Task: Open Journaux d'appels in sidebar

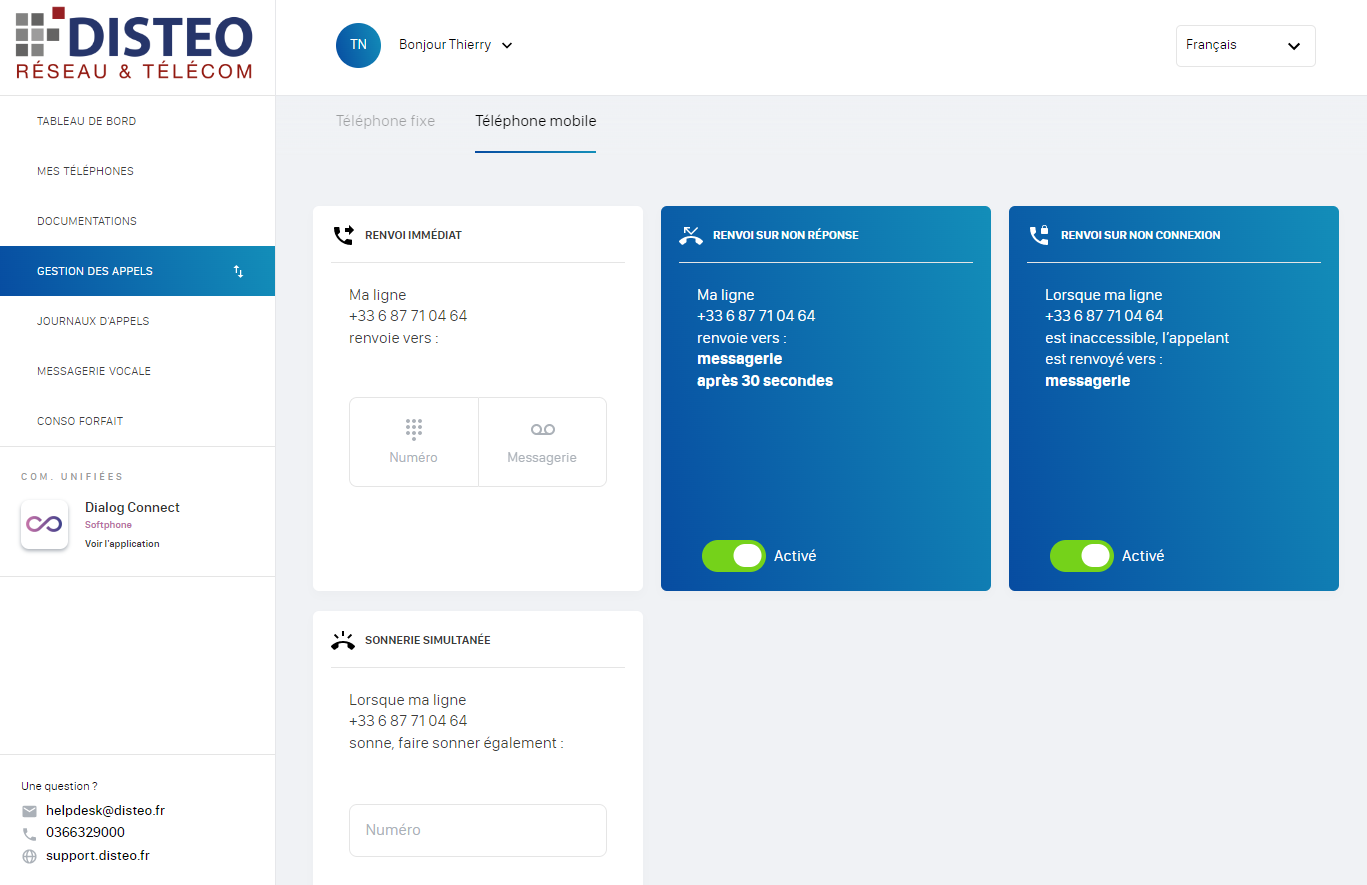Action: click(137, 321)
